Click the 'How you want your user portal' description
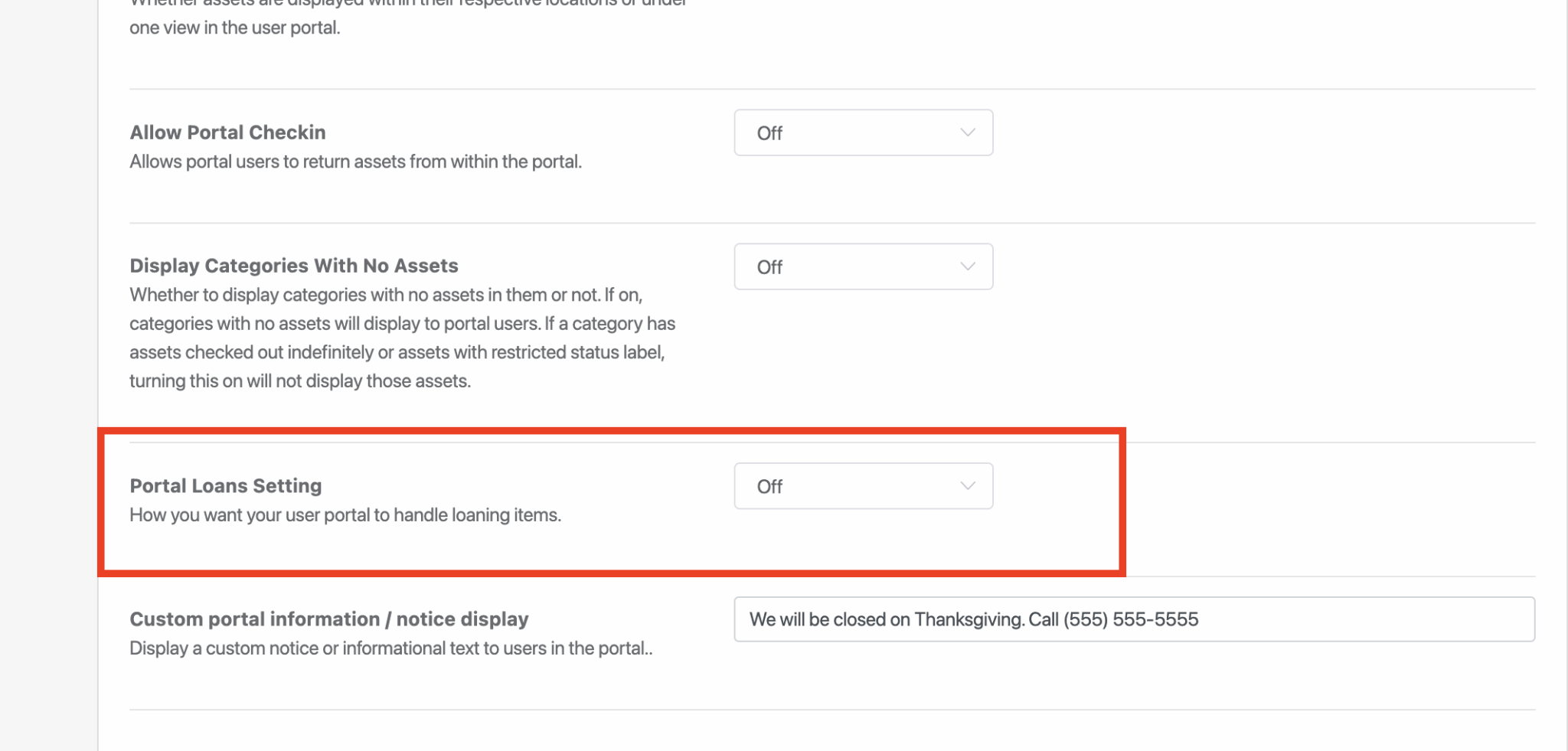The width and height of the screenshot is (1568, 751). coord(345,515)
